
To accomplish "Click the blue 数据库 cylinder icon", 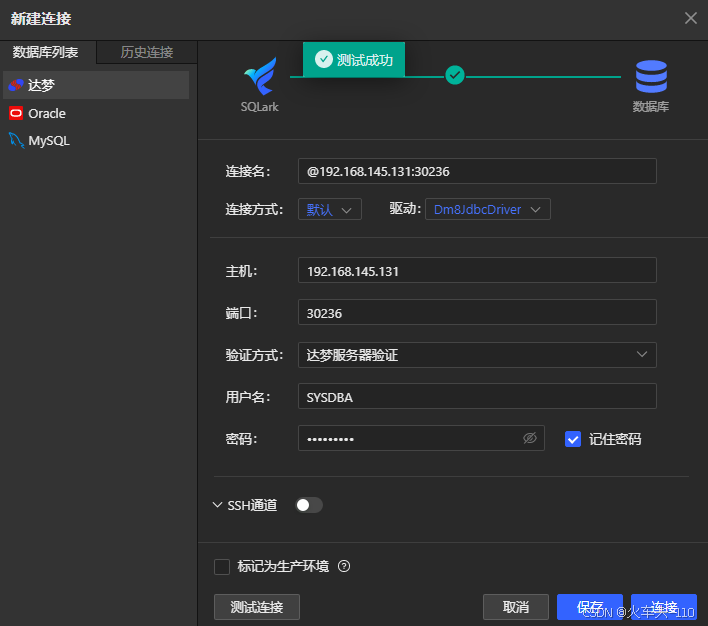I will pos(651,76).
